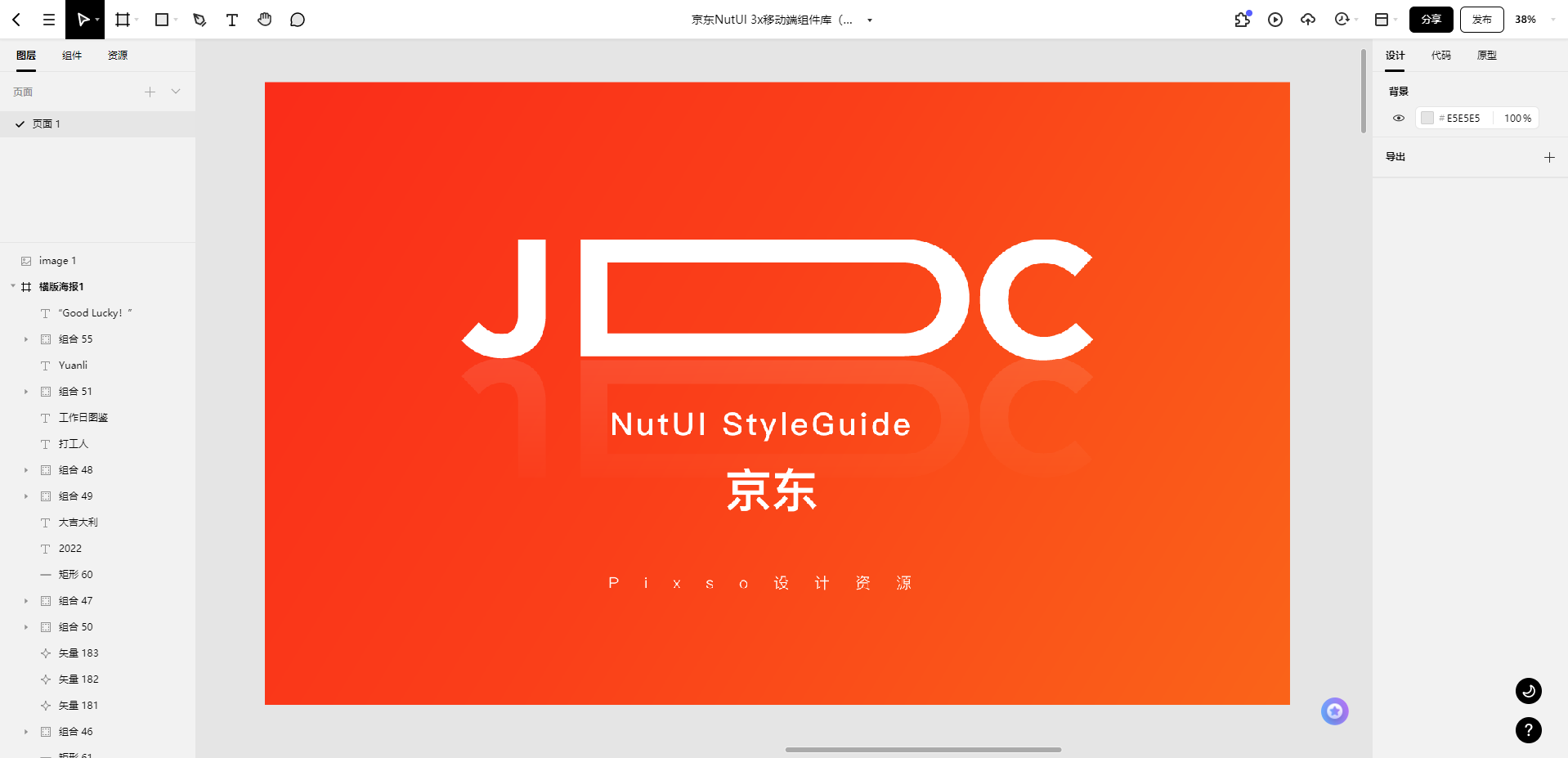The height and width of the screenshot is (758, 1568).
Task: Click the text icon of Yuanli layer
Action: pos(46,366)
